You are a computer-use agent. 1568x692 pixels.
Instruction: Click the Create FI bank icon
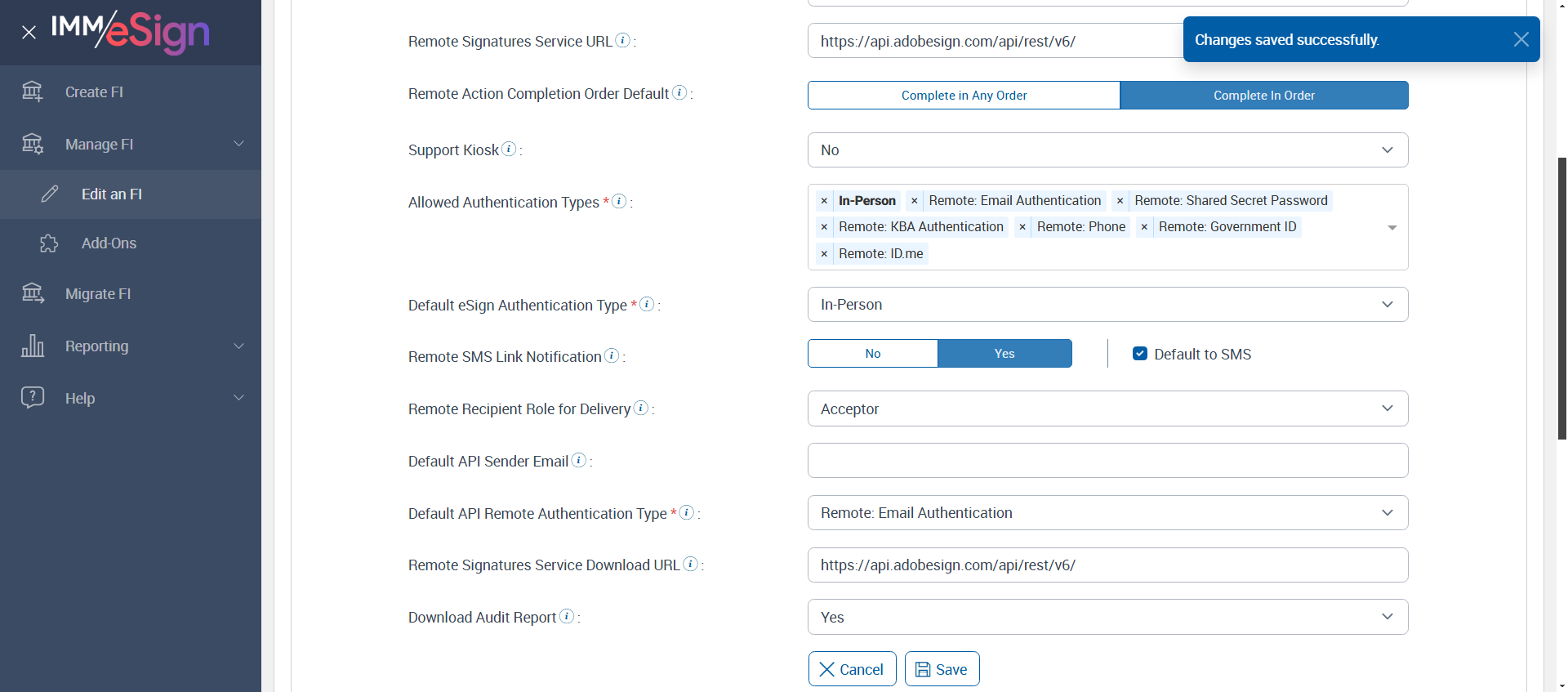[x=33, y=92]
